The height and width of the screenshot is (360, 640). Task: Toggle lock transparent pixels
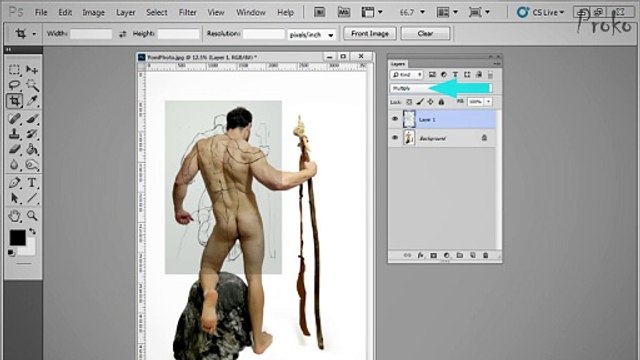coord(409,102)
